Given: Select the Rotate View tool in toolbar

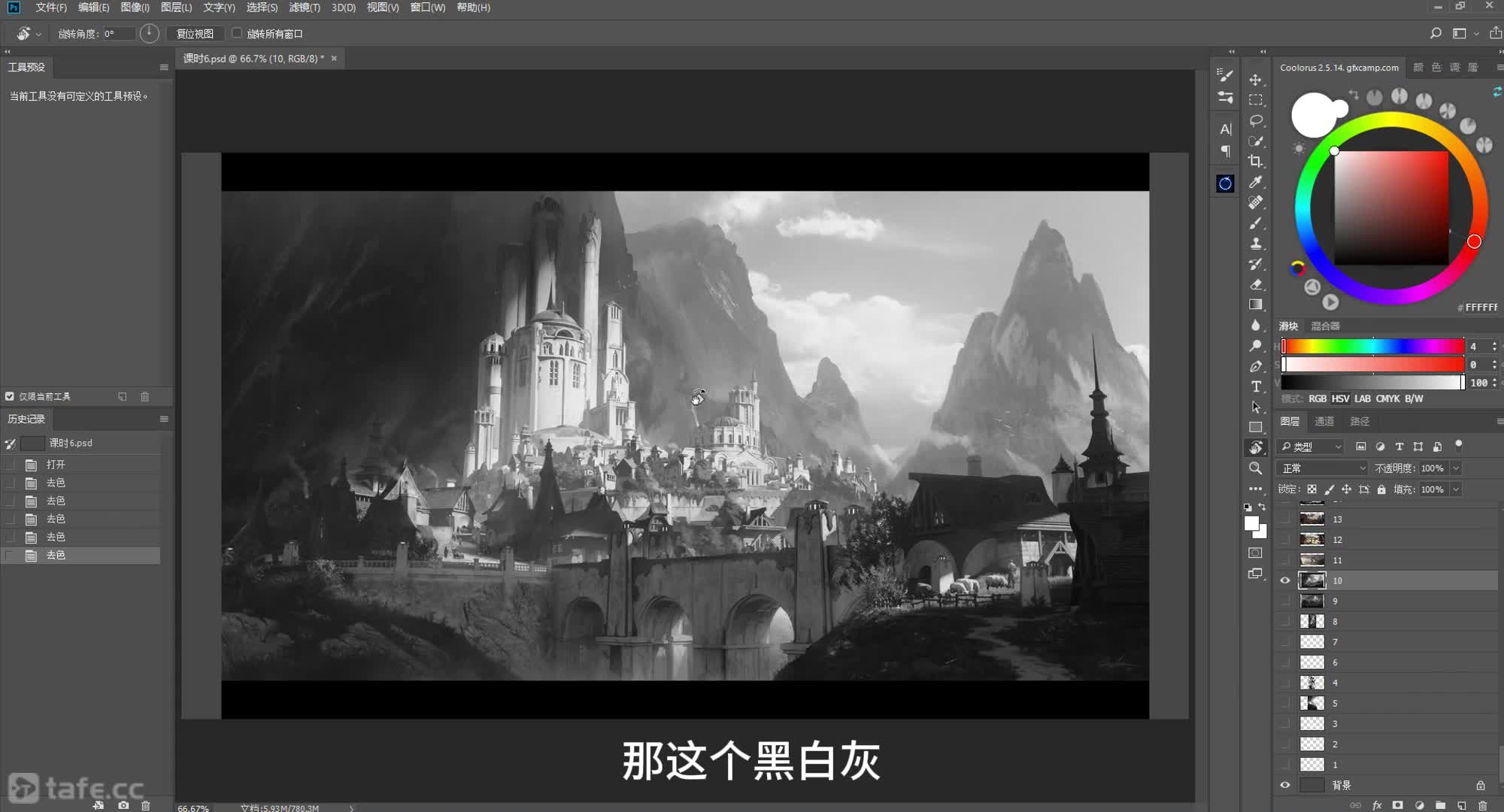Looking at the screenshot, I should tap(1255, 447).
